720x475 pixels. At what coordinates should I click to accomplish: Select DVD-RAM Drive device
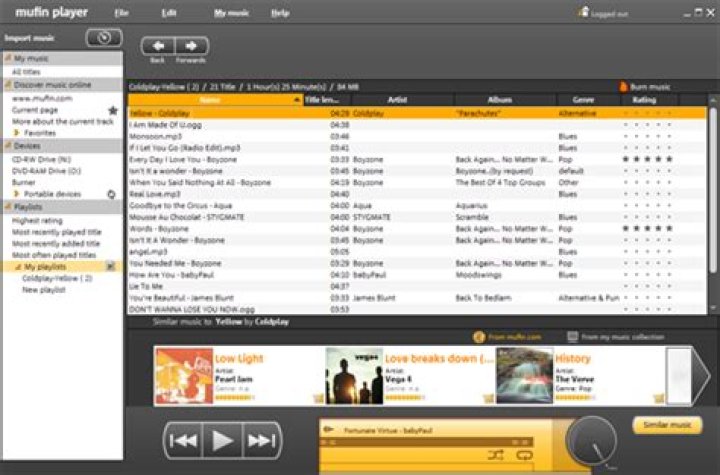point(46,171)
